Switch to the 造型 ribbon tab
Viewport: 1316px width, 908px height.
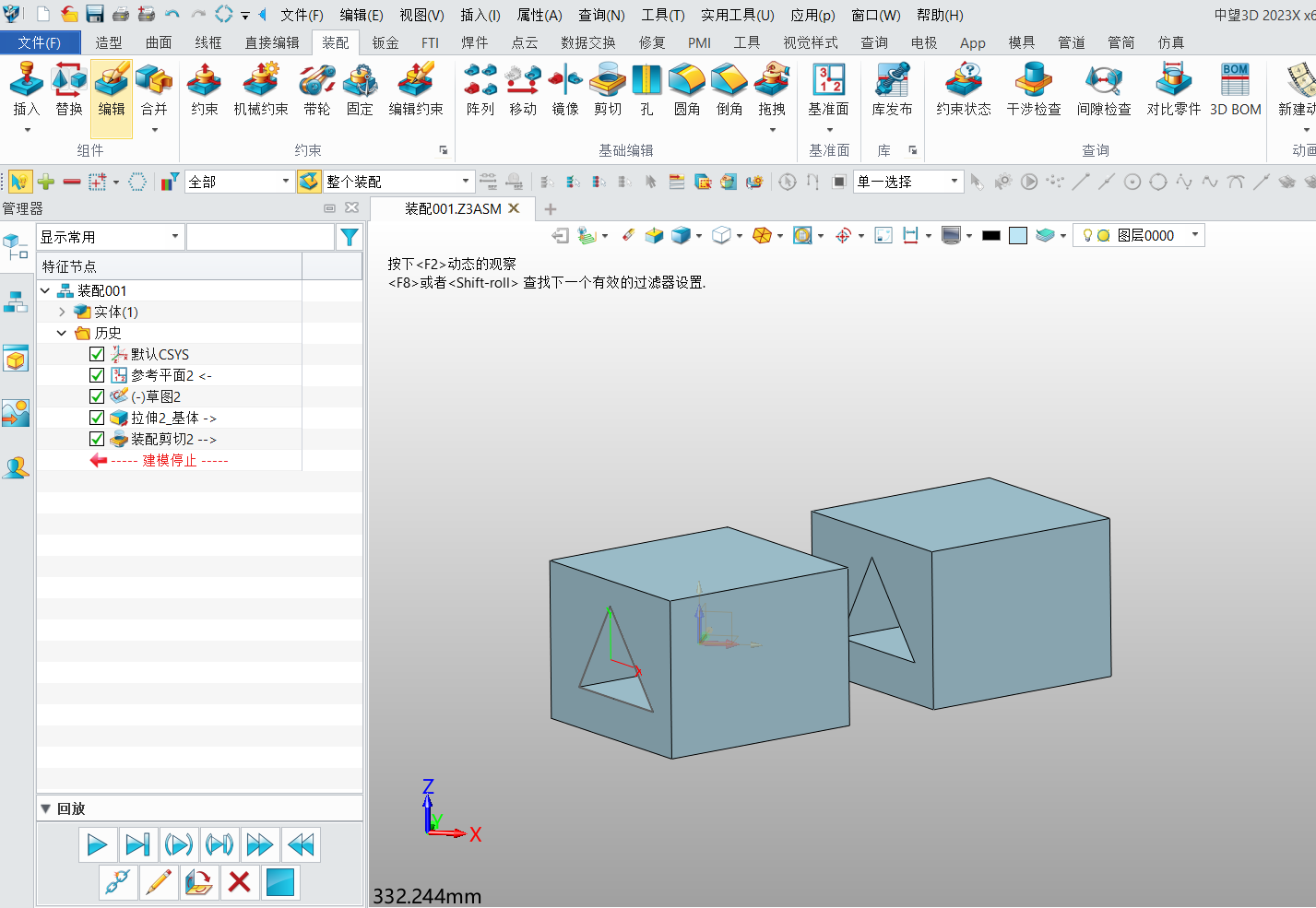(x=108, y=42)
